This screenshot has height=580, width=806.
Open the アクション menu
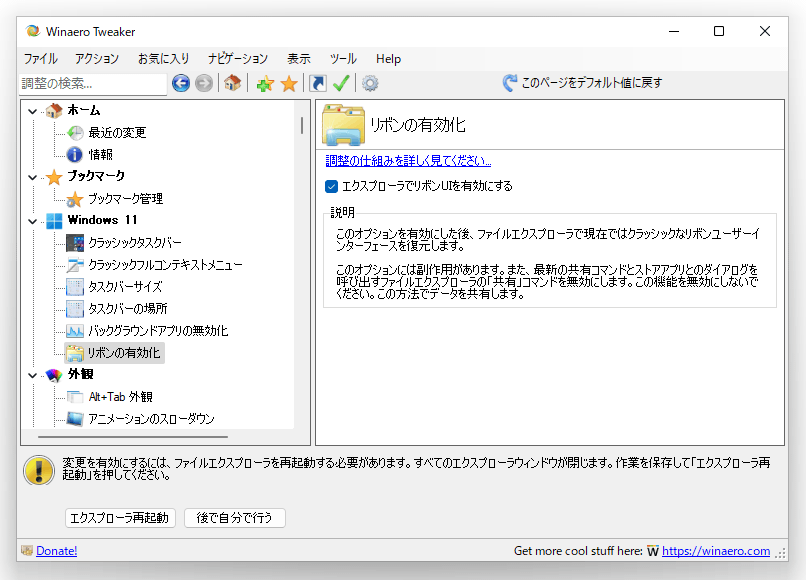(97, 59)
